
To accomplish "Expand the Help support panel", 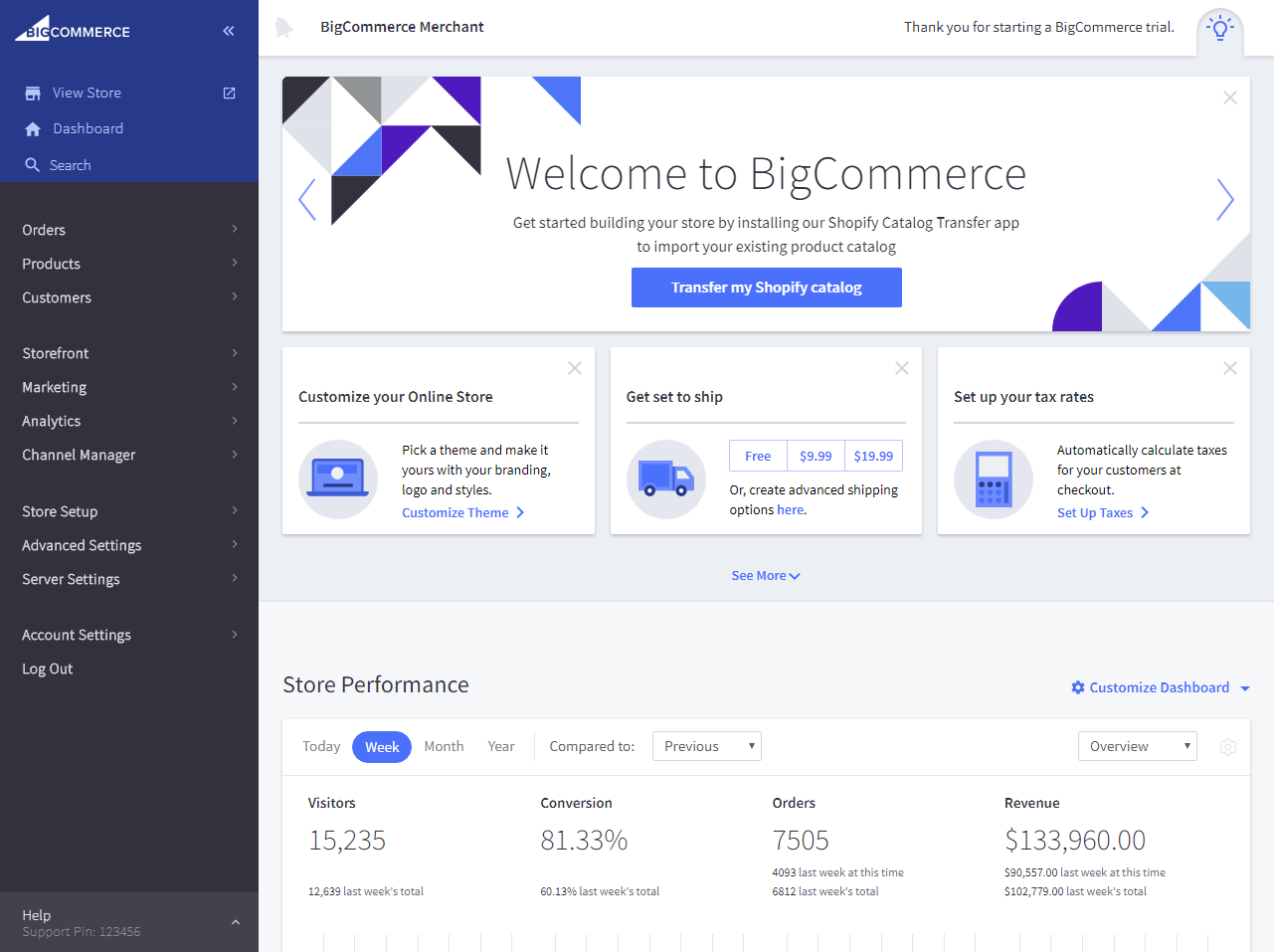I will point(129,922).
